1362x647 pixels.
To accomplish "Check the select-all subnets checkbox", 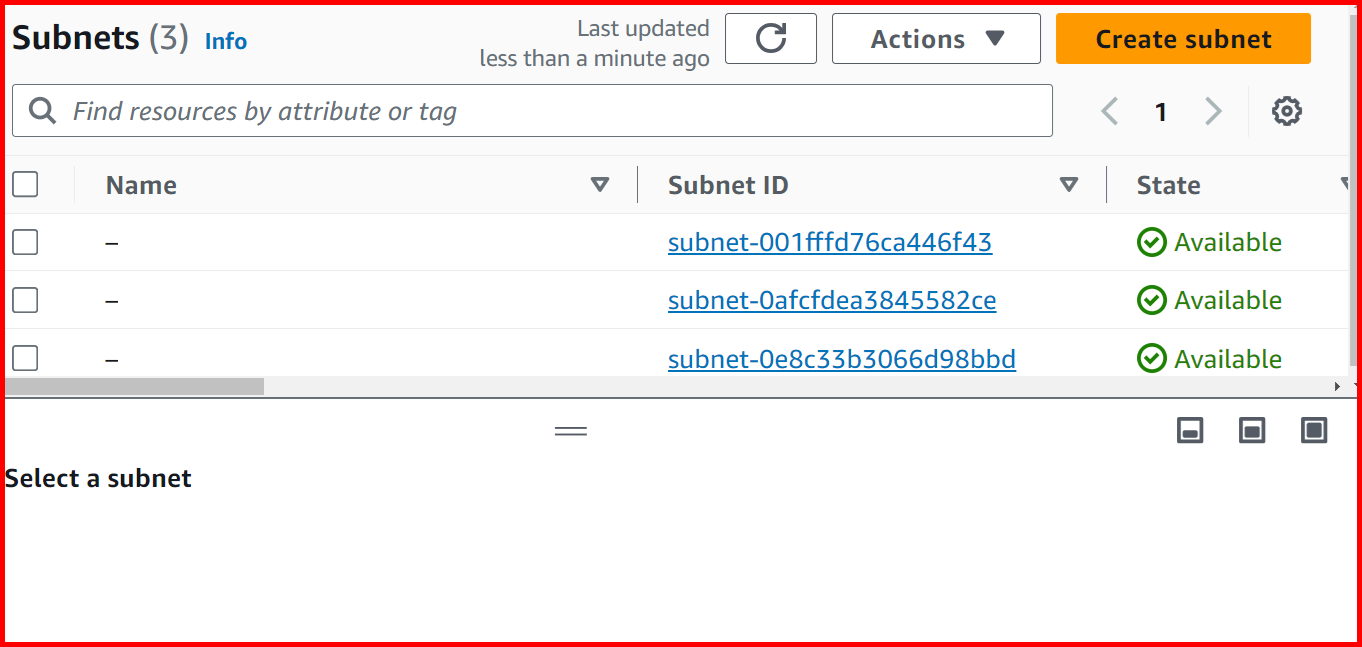I will (x=25, y=184).
